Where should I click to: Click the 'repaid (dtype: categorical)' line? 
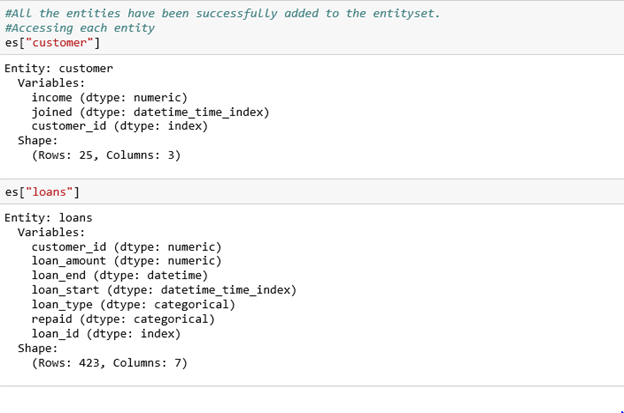(x=123, y=319)
